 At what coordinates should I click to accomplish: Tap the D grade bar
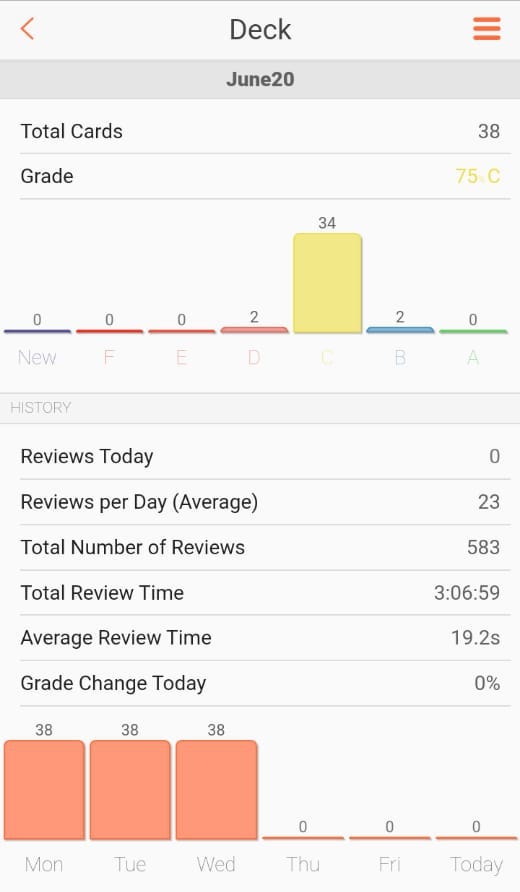point(254,329)
